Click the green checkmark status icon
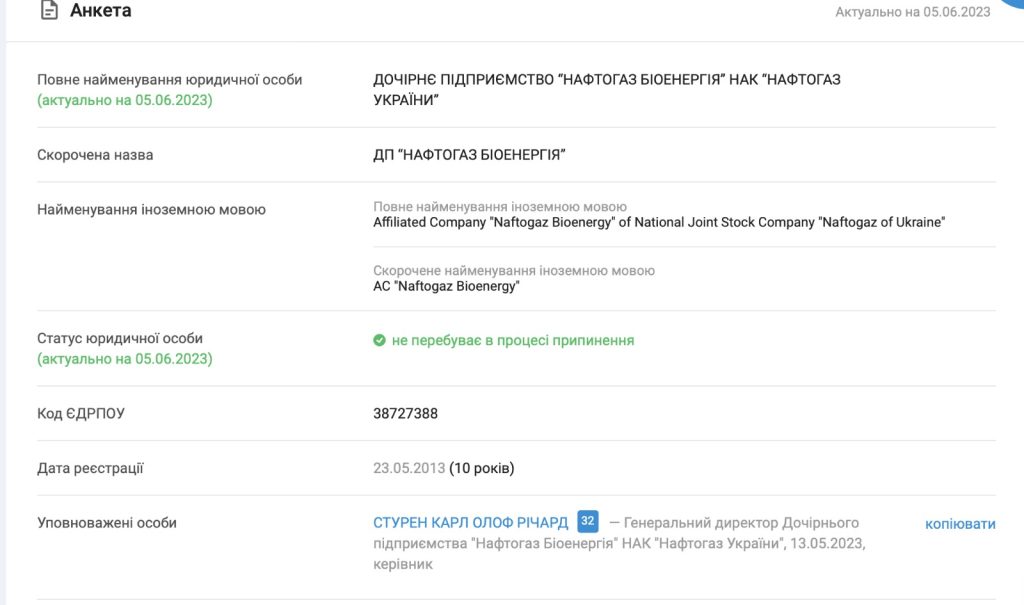This screenshot has width=1024, height=605. click(379, 340)
